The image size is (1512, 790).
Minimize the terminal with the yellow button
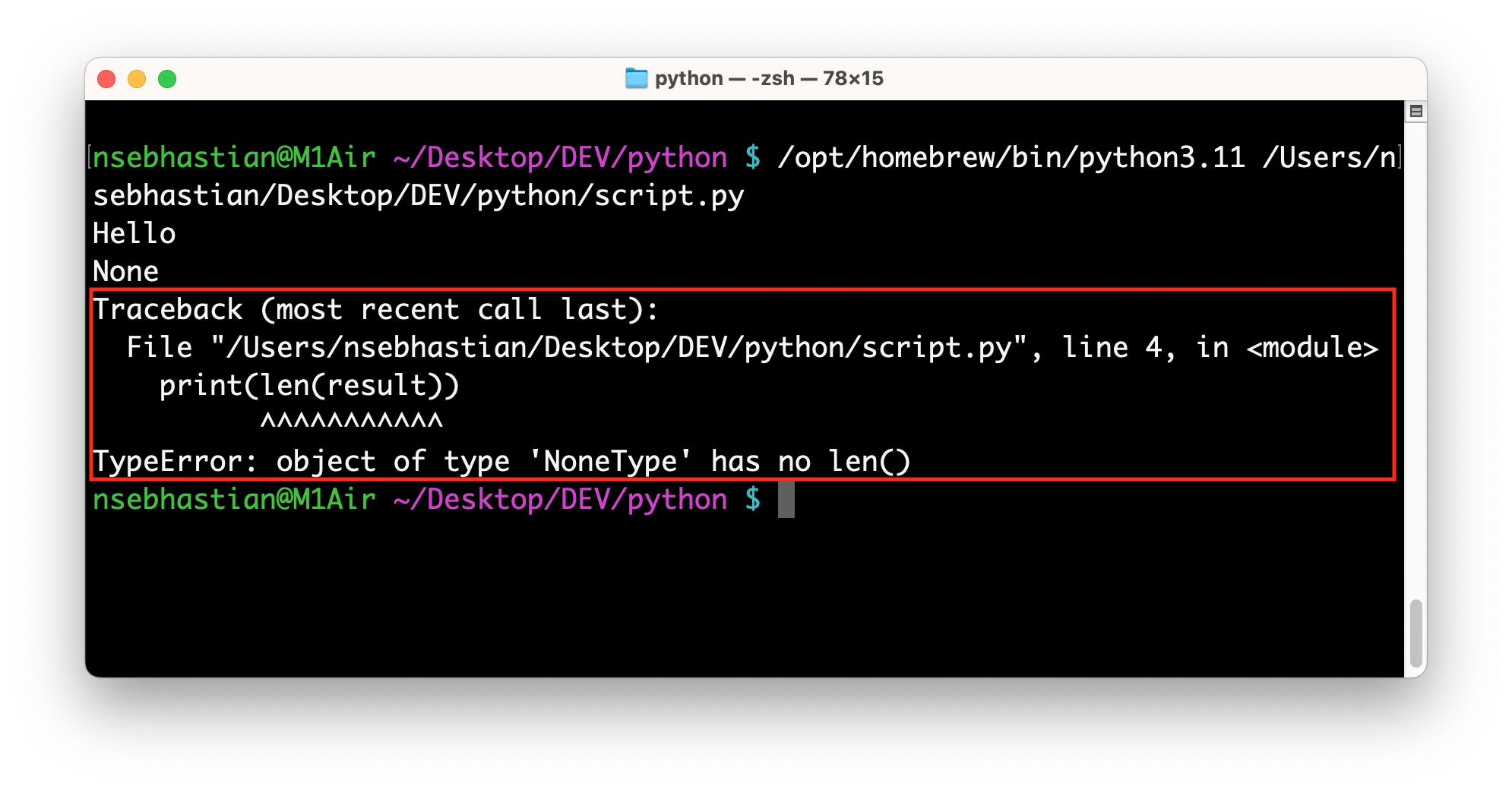pos(137,79)
